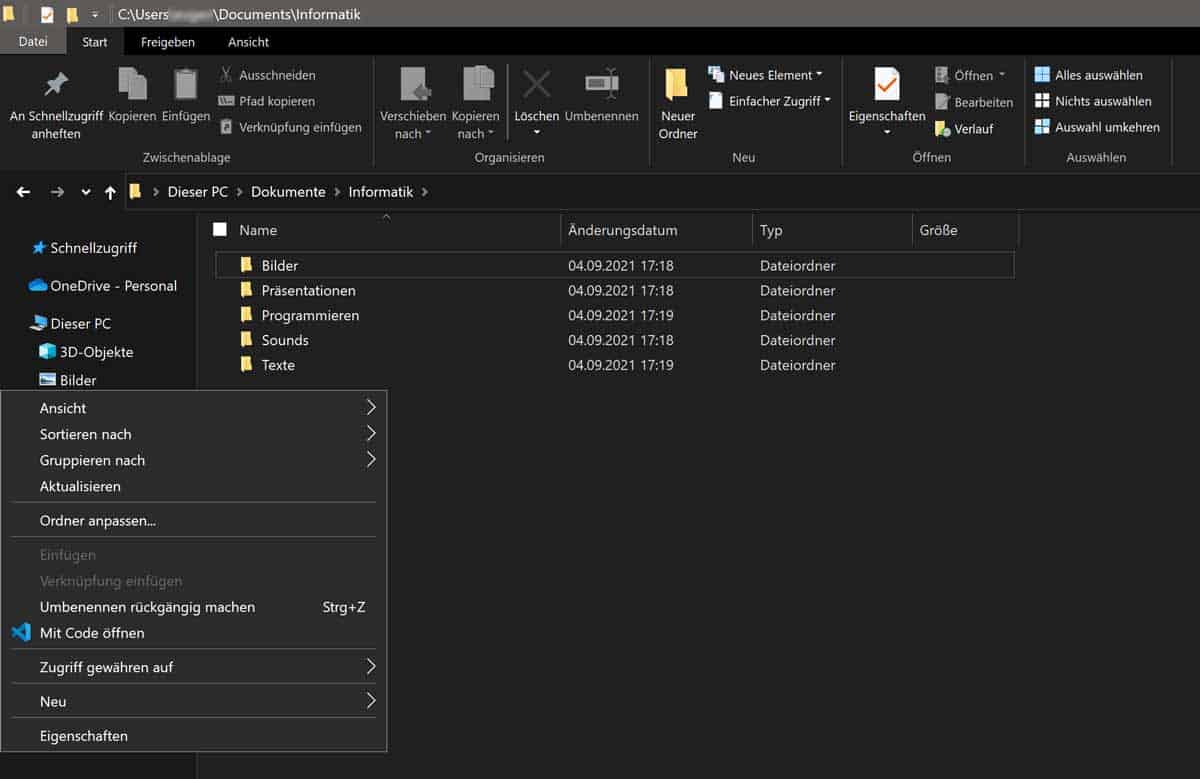Toggle the select-all checkbox beside Name header

(x=220, y=230)
